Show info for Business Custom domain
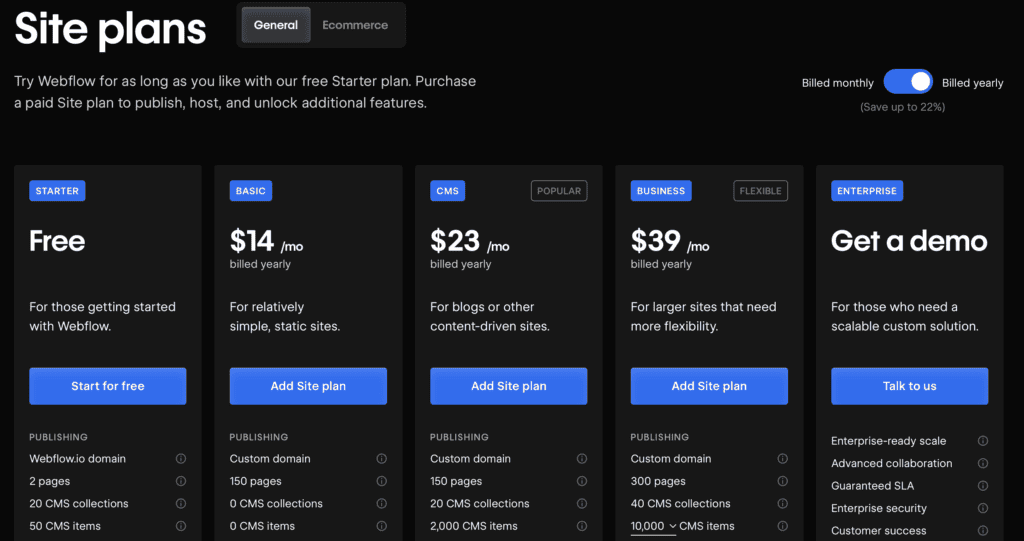The width and height of the screenshot is (1024, 541). [782, 459]
